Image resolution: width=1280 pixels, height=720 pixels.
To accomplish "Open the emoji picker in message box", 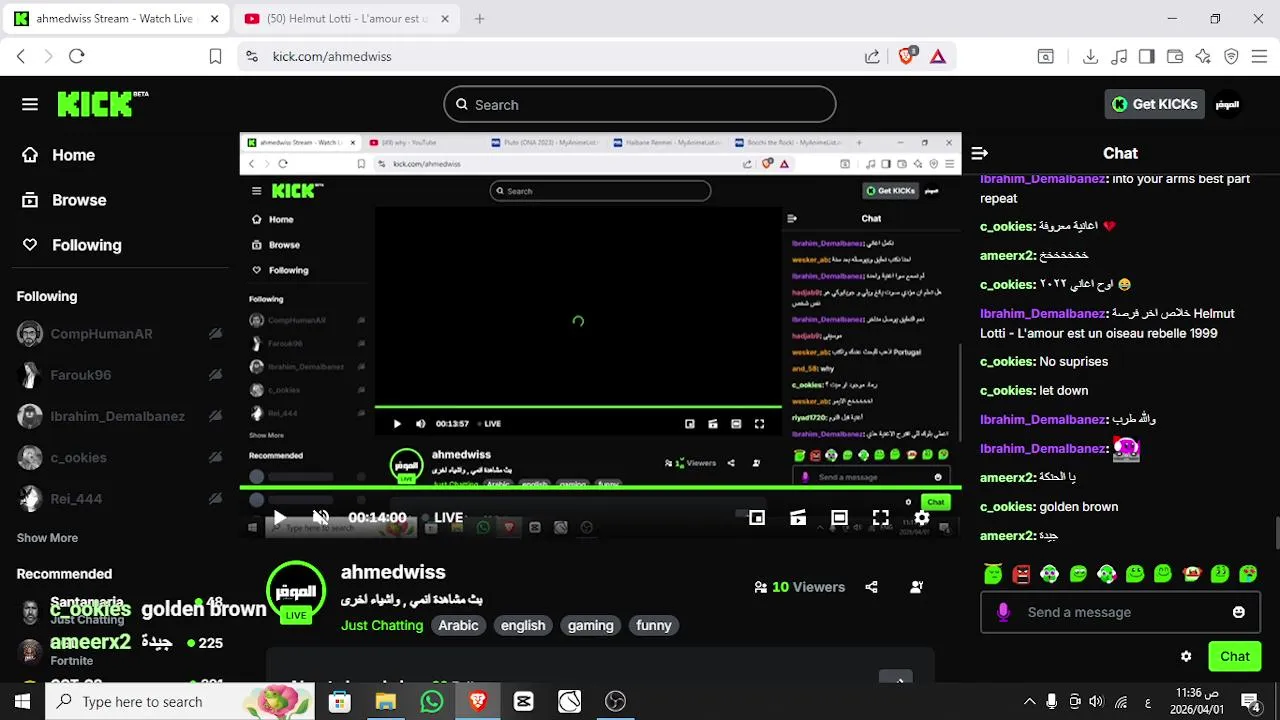I will pos(1239,612).
